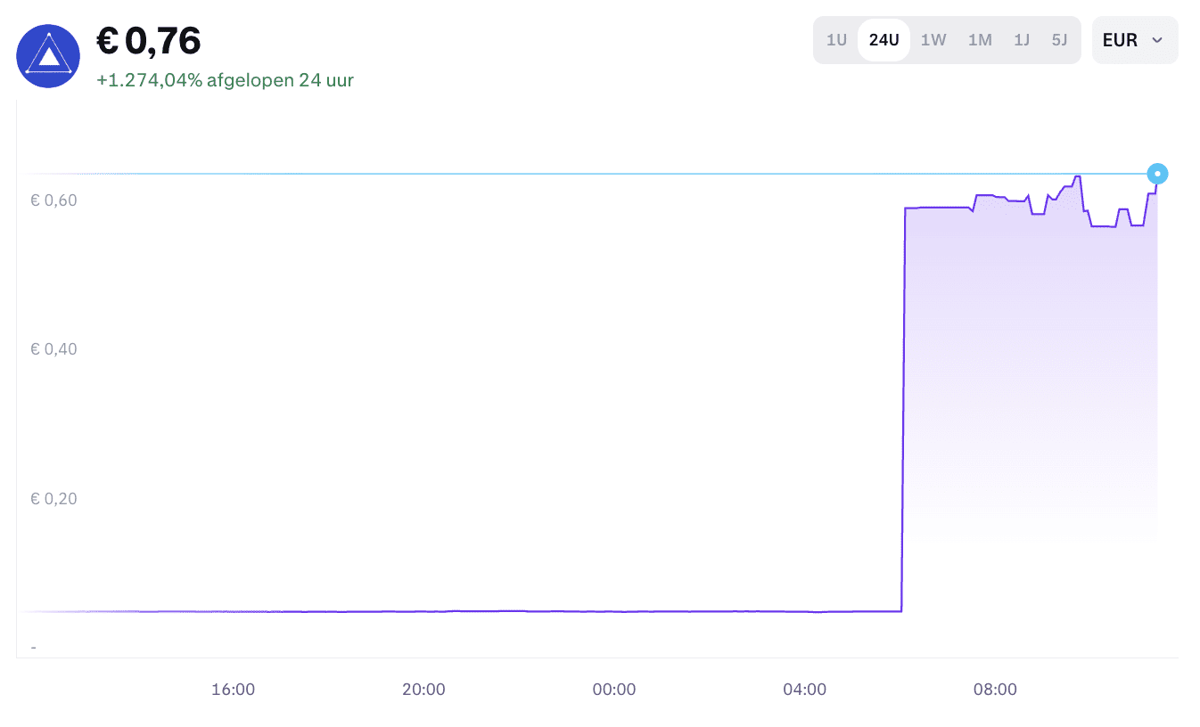Click the blue current-price marker dot
Viewport: 1200px width, 727px height.
tap(1157, 173)
